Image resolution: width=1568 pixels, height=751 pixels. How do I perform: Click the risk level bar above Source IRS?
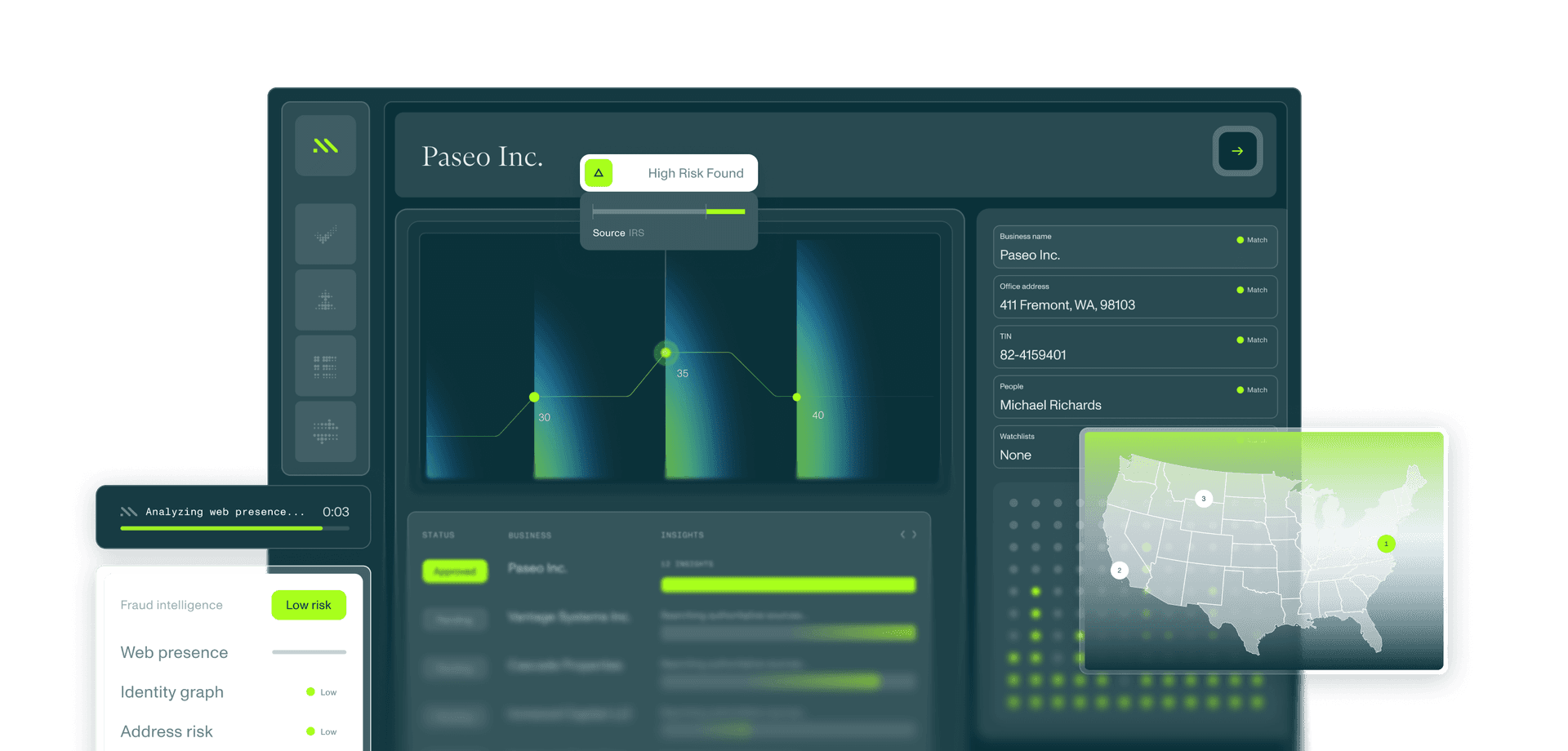tap(669, 211)
